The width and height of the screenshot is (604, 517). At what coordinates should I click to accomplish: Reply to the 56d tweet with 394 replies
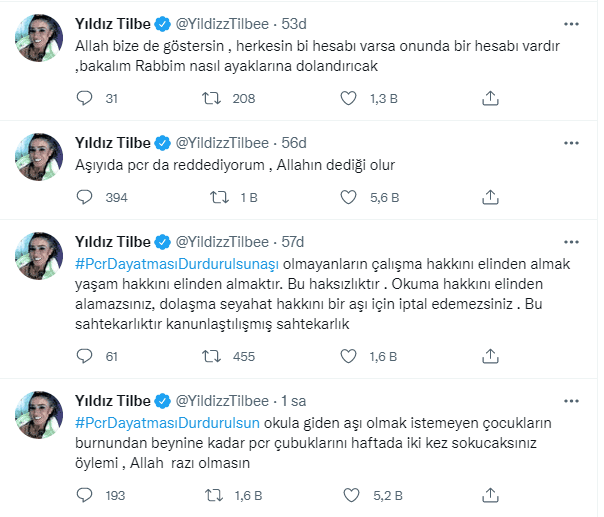[x=86, y=197]
